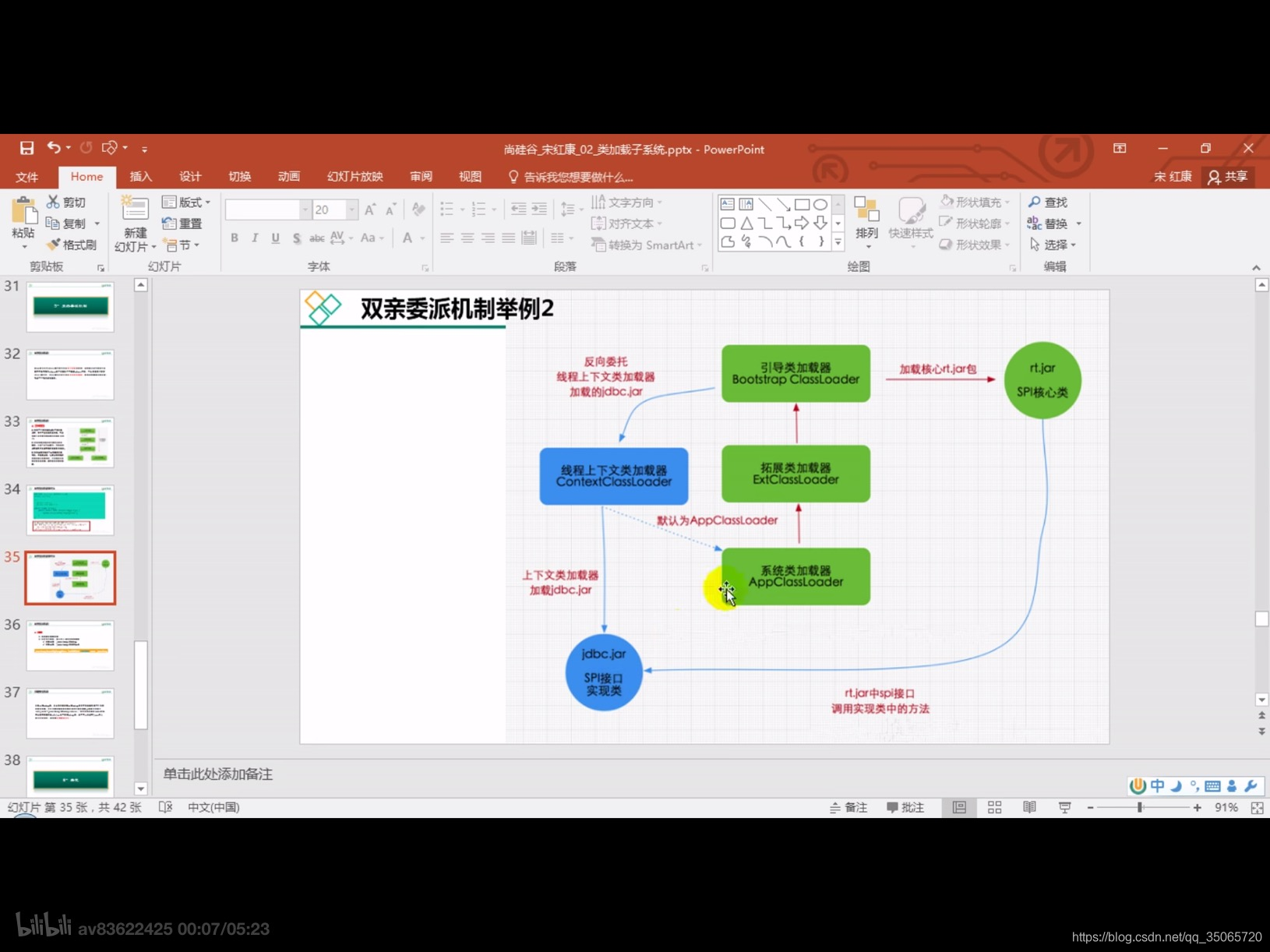1270x952 pixels.
Task: Align text left
Action: pyautogui.click(x=446, y=238)
